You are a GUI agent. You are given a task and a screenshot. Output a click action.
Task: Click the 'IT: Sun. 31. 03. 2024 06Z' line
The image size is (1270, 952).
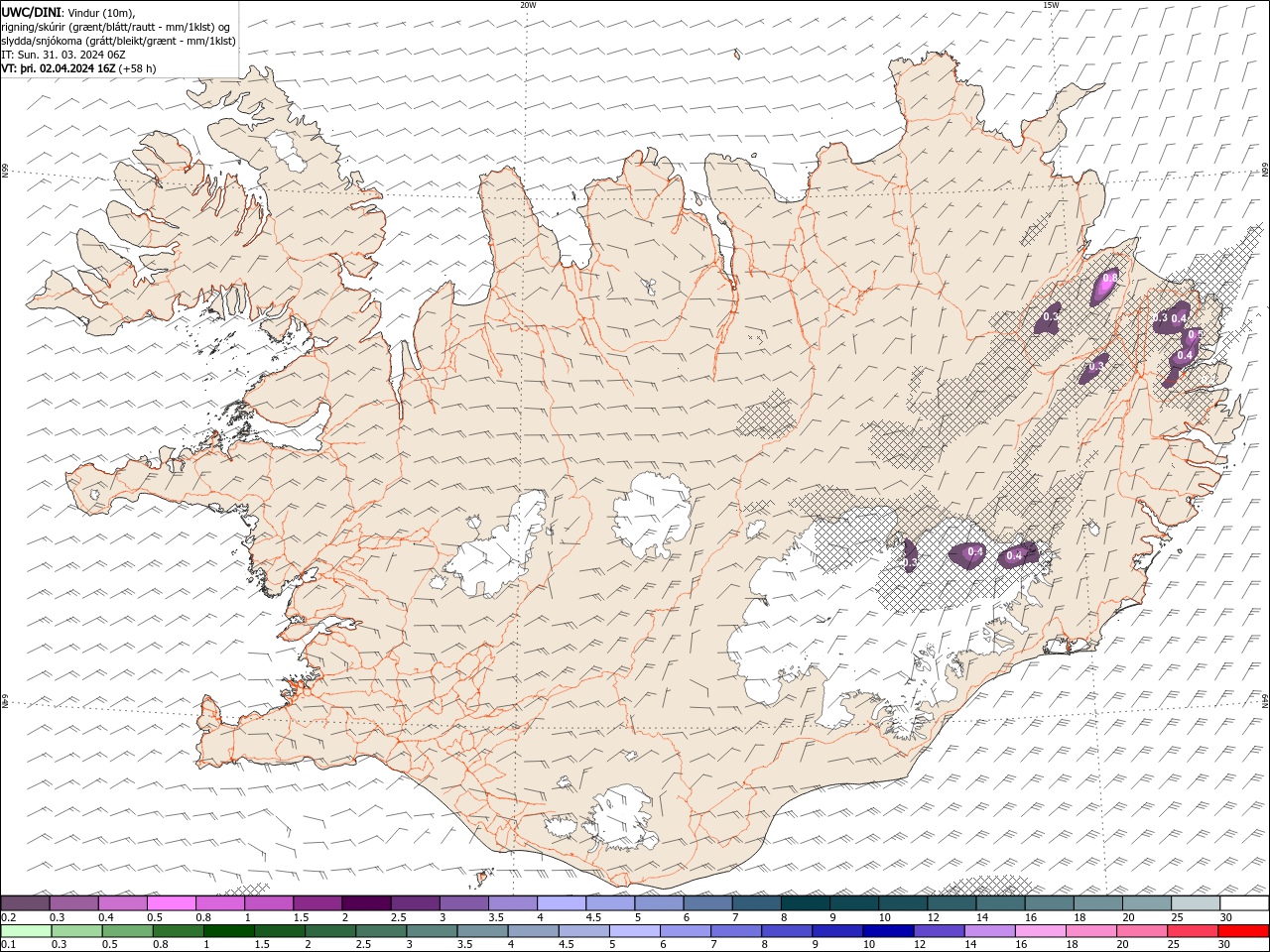(63, 55)
